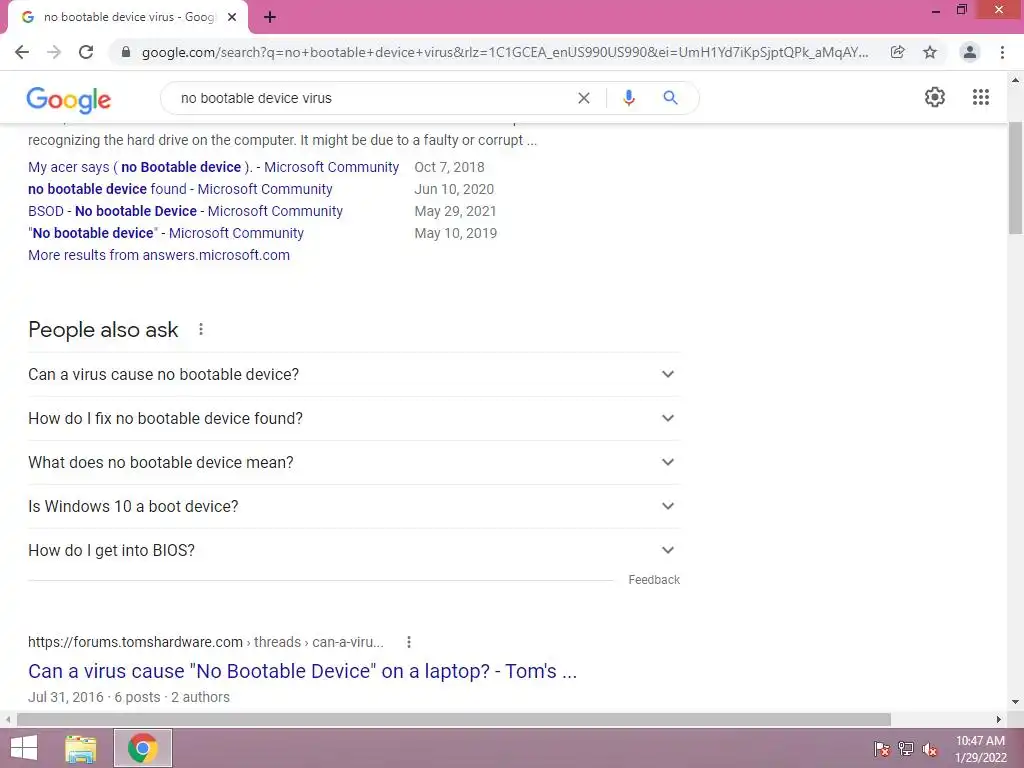
Task: Open the Action Center flag tray icon
Action: click(882, 749)
